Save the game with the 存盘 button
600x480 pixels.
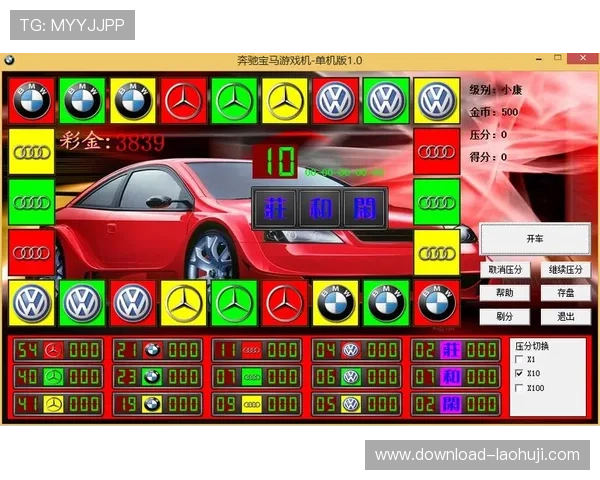coord(565,293)
